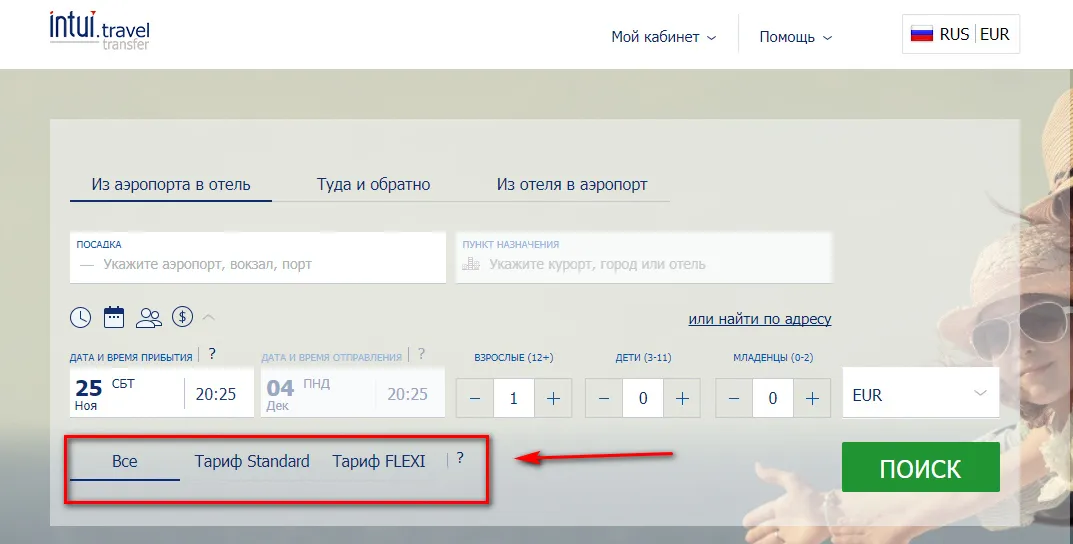Image resolution: width=1073 pixels, height=544 pixels.
Task: Collapse options with the up chevron
Action: click(209, 317)
